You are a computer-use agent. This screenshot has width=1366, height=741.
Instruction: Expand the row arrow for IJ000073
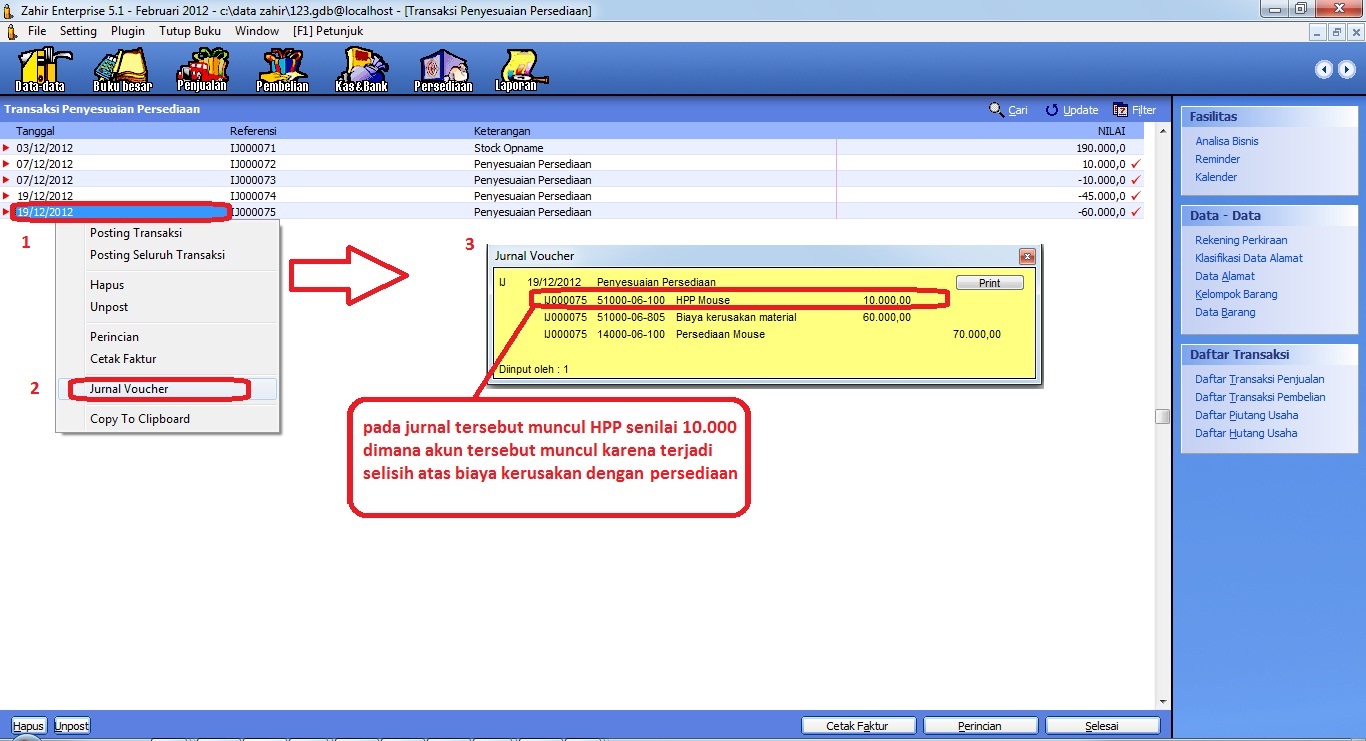tap(7, 180)
